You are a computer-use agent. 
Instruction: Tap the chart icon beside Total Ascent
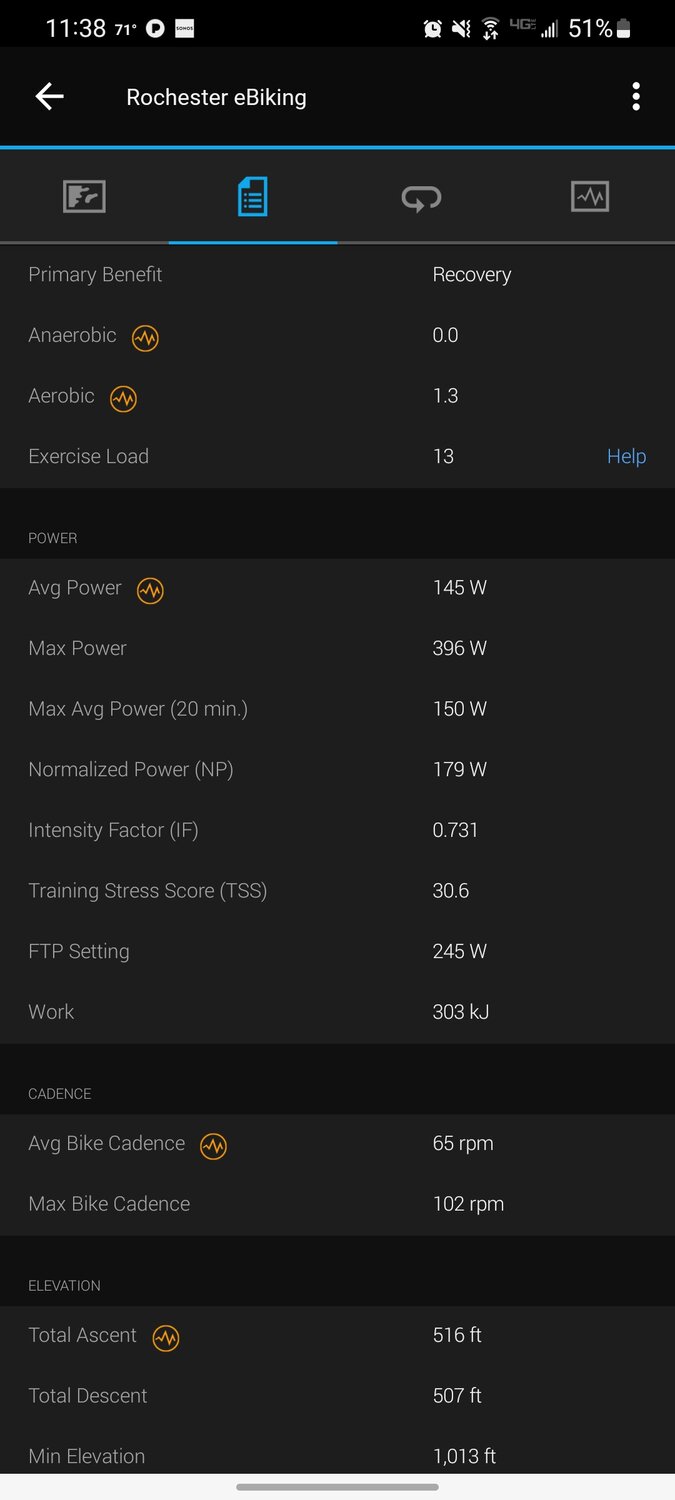click(166, 1337)
